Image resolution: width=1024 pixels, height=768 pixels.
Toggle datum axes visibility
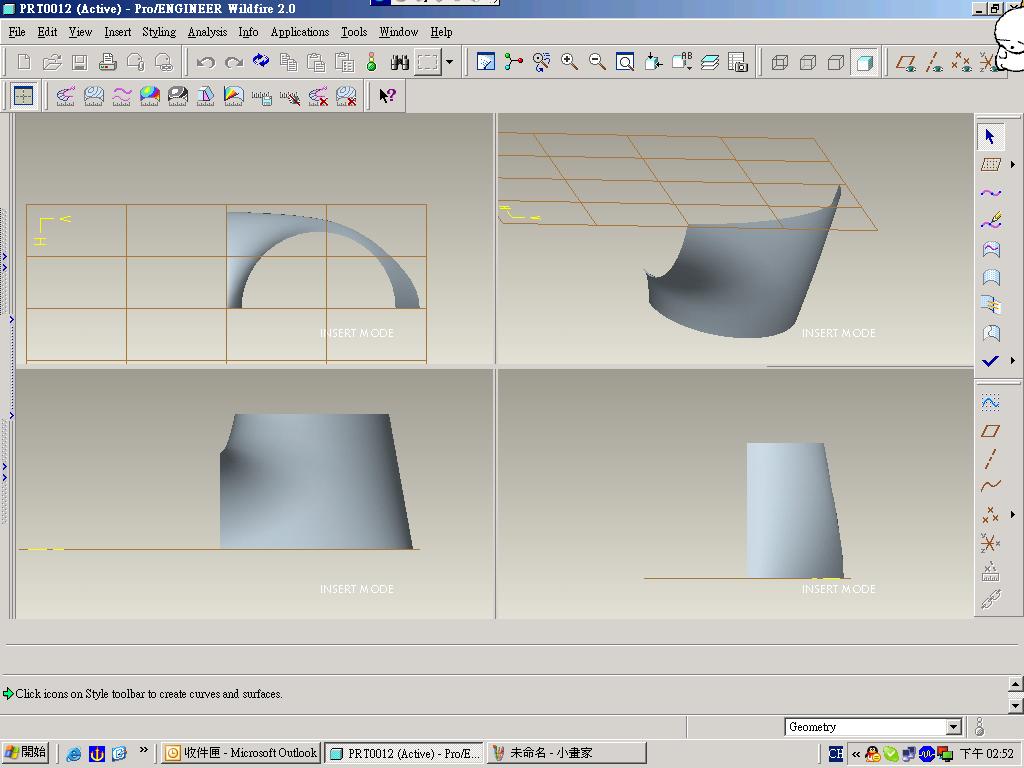pyautogui.click(x=934, y=62)
